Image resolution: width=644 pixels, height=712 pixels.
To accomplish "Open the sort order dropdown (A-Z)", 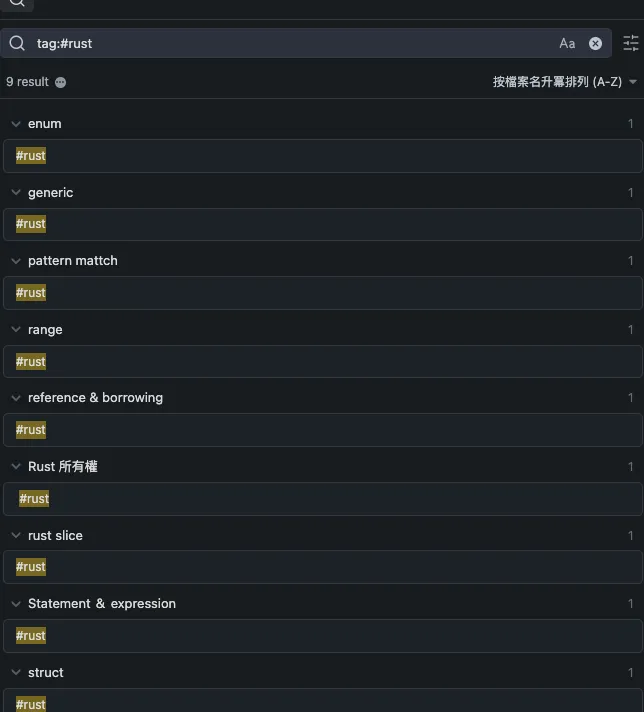I will [565, 82].
